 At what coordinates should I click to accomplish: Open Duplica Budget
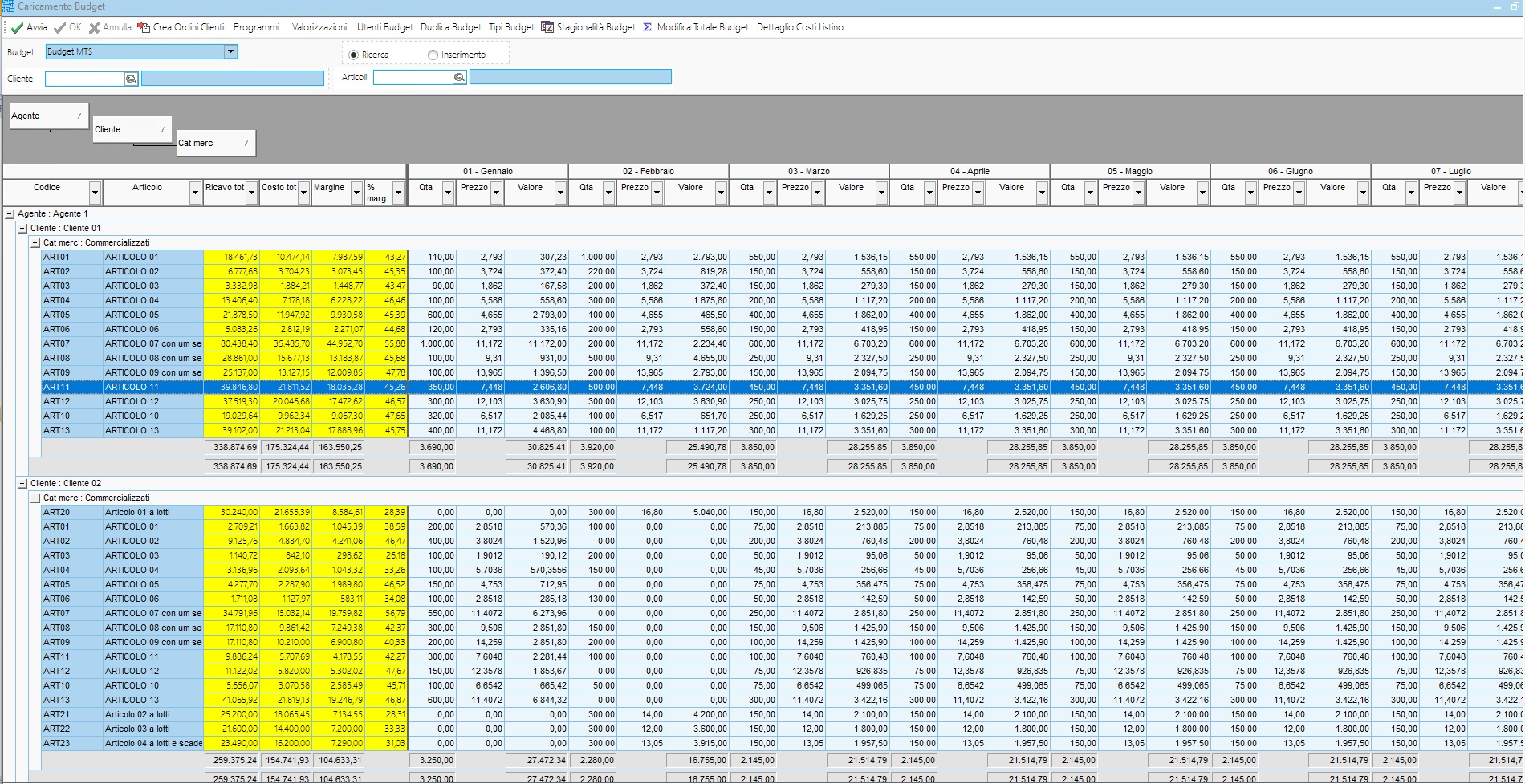451,27
